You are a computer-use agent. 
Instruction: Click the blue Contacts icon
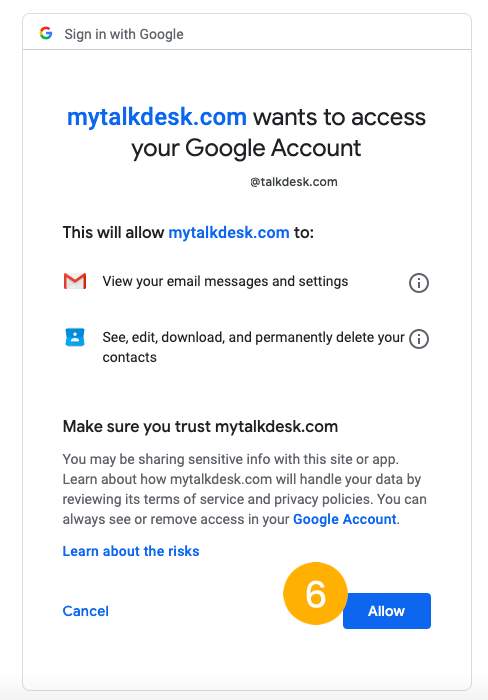75,337
